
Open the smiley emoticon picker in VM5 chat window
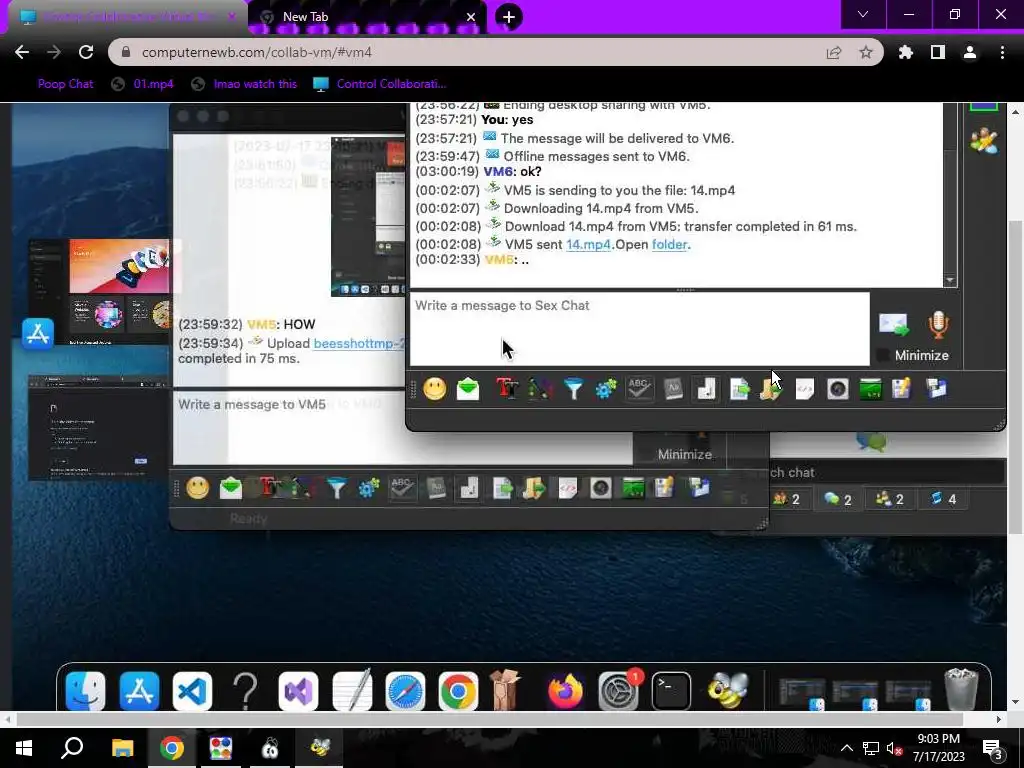pyautogui.click(x=198, y=488)
